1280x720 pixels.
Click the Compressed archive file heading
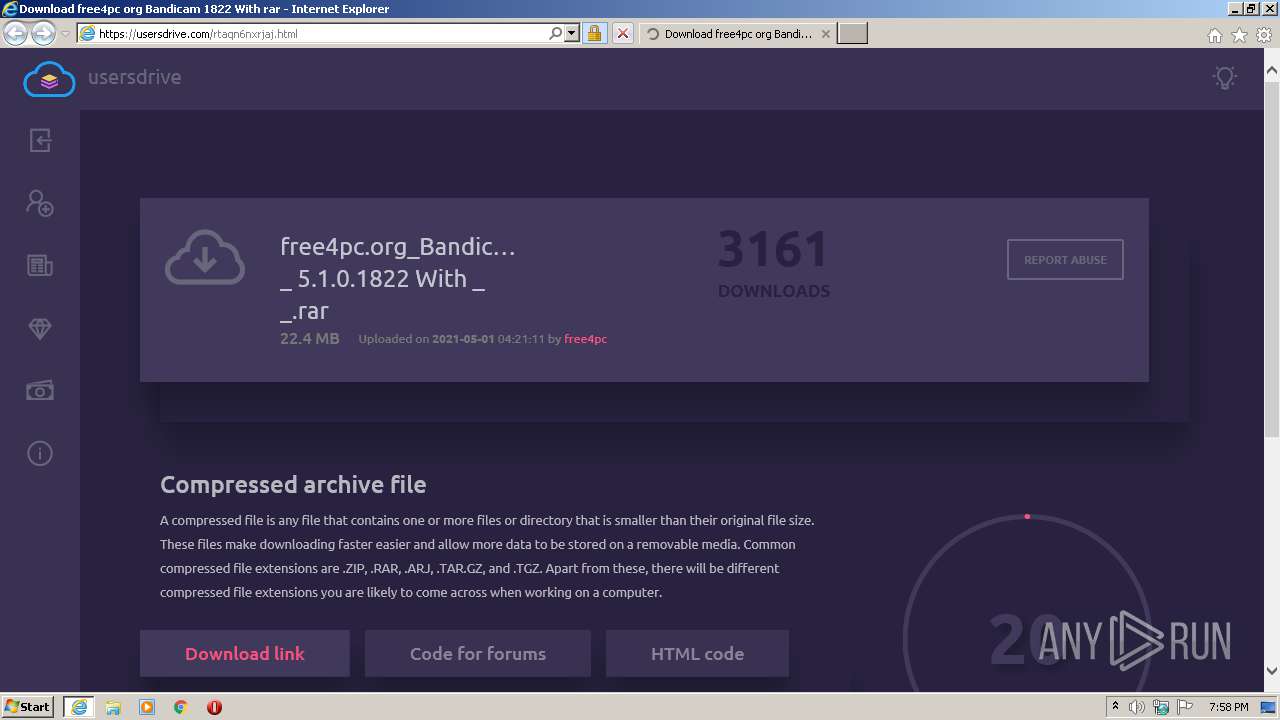(293, 485)
